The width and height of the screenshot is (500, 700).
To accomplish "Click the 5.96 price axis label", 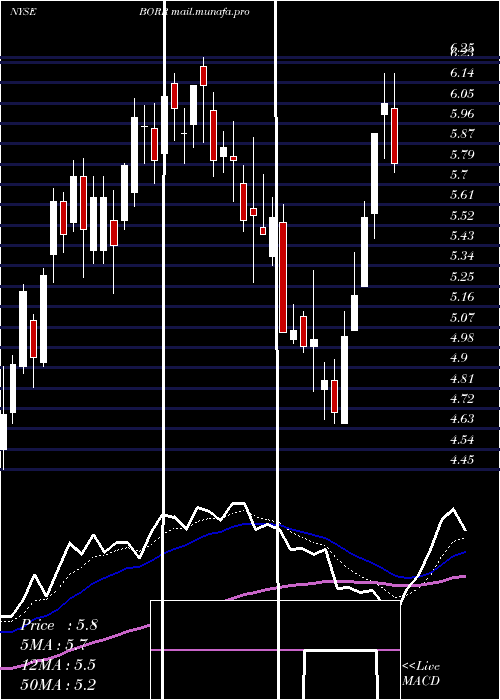I will pyautogui.click(x=462, y=113).
